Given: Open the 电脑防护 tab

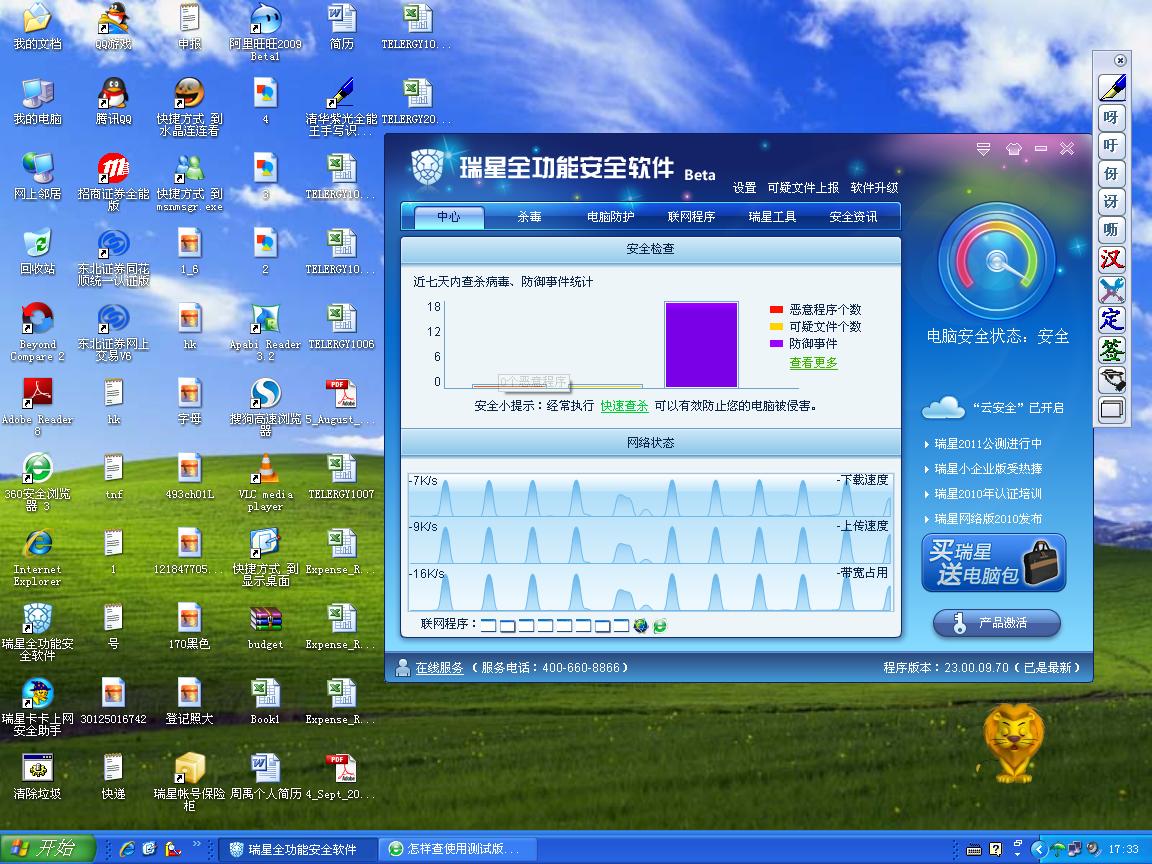Looking at the screenshot, I should point(611,217).
